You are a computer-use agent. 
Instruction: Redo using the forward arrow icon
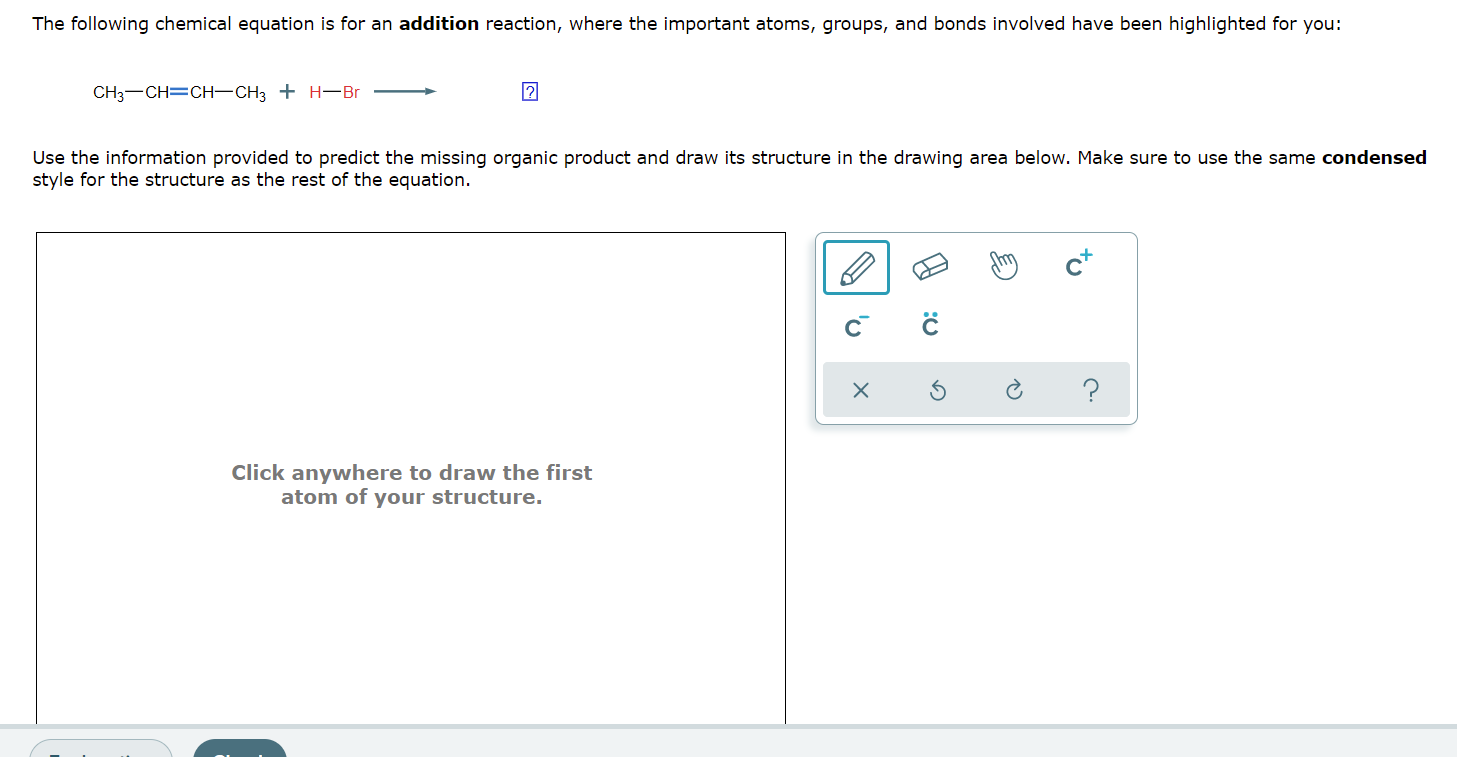click(x=1013, y=390)
